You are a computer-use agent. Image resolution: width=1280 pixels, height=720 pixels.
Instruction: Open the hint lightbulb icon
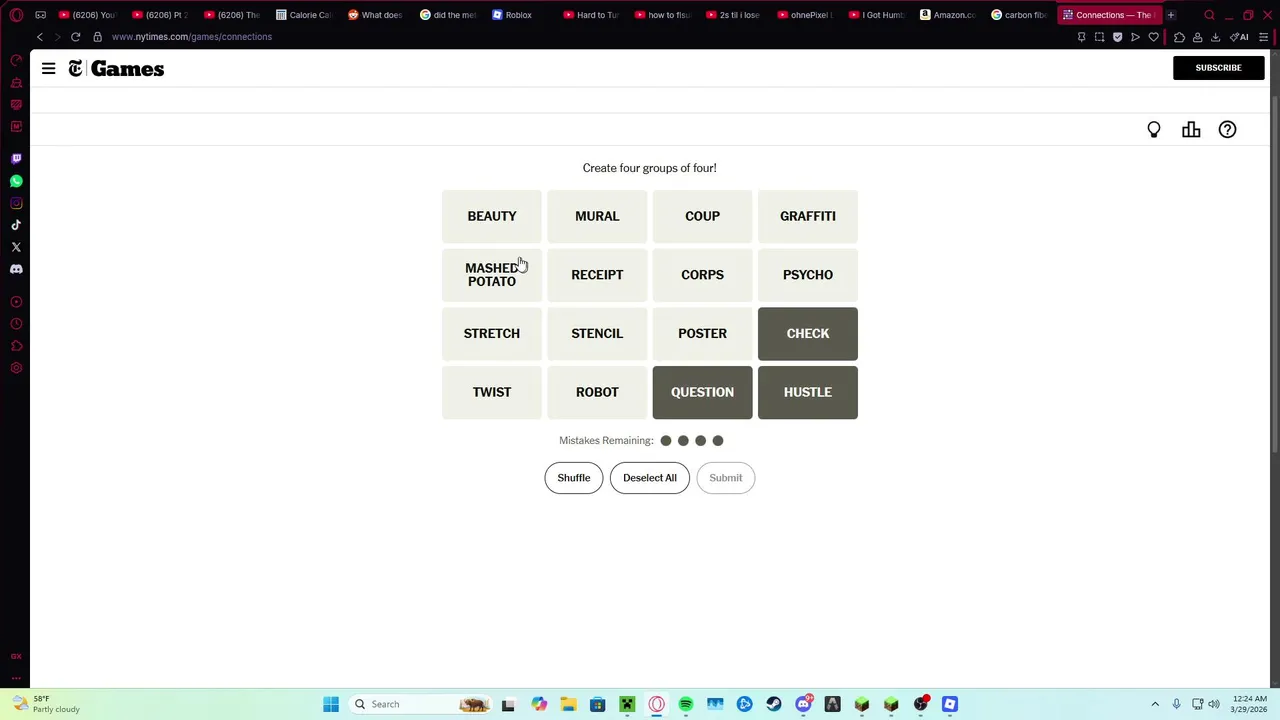click(x=1154, y=130)
